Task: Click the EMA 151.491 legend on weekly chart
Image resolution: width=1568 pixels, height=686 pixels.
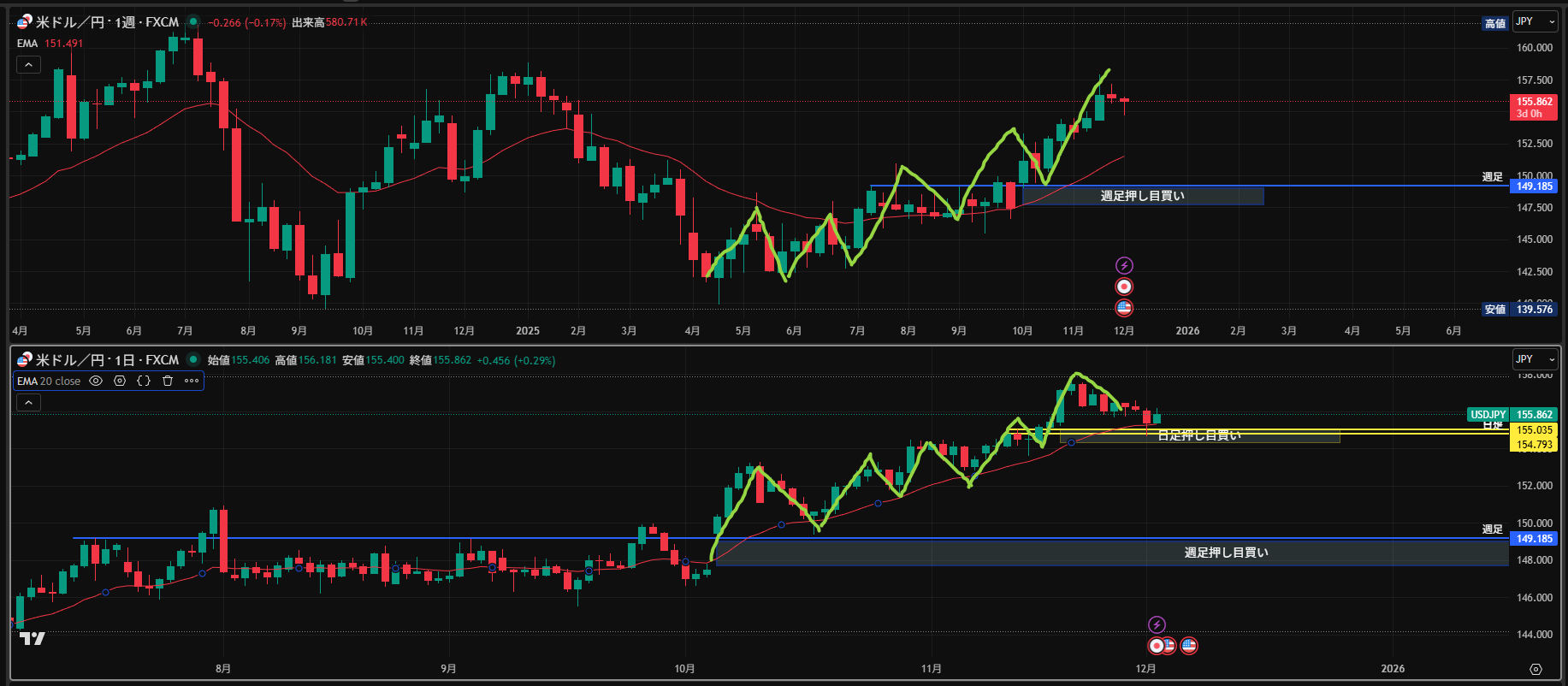Action: click(x=50, y=44)
